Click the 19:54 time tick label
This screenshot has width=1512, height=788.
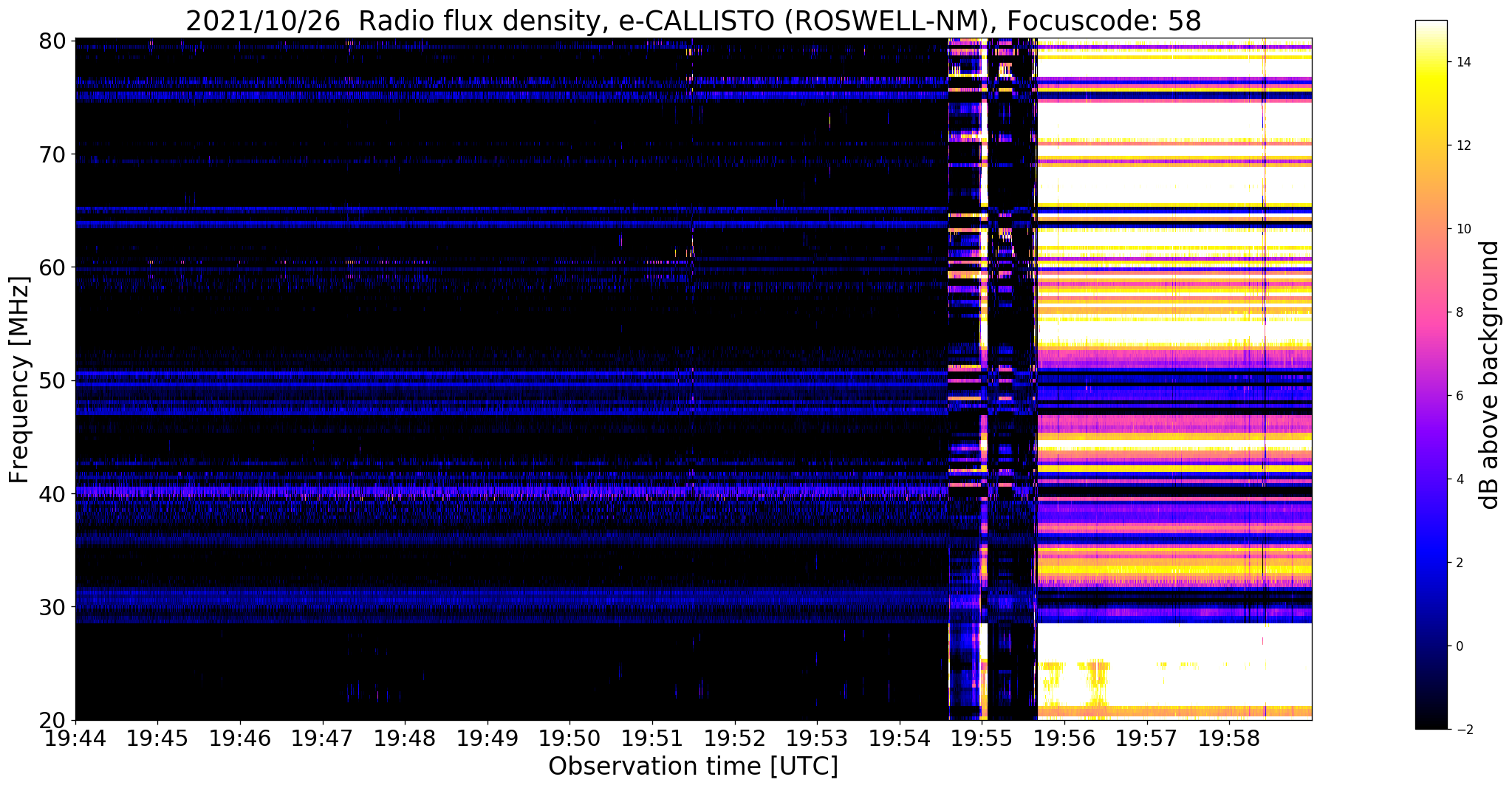click(900, 739)
